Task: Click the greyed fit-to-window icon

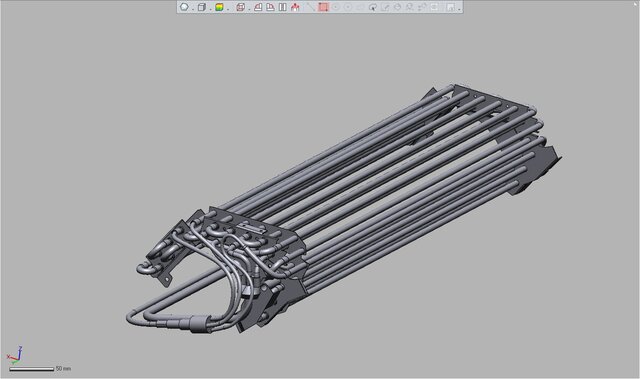Action: pyautogui.click(x=434, y=7)
